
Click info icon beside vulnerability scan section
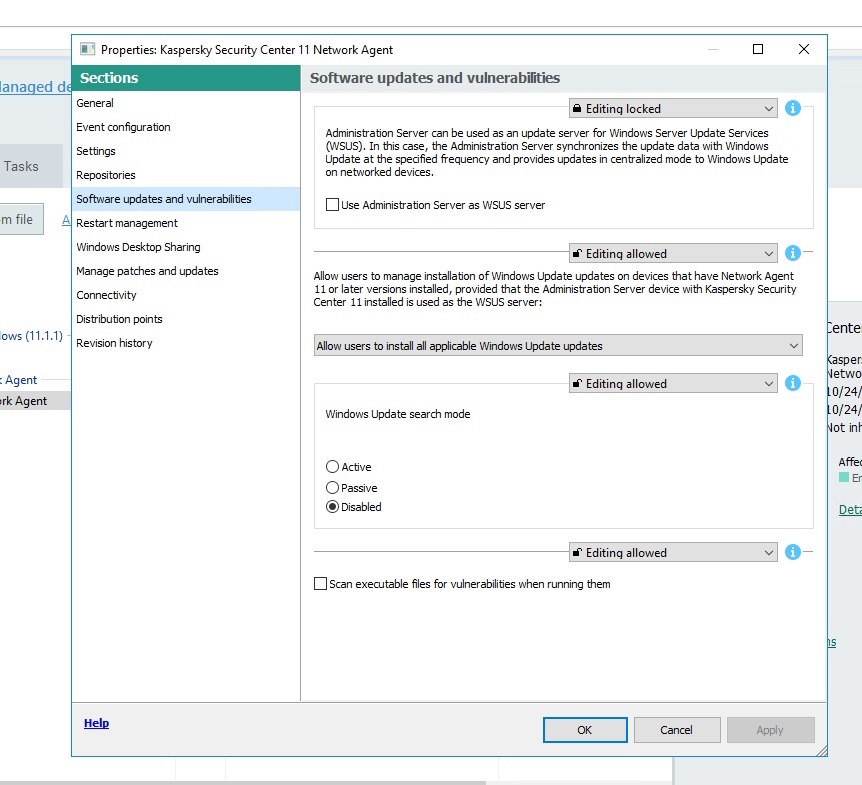tap(792, 552)
